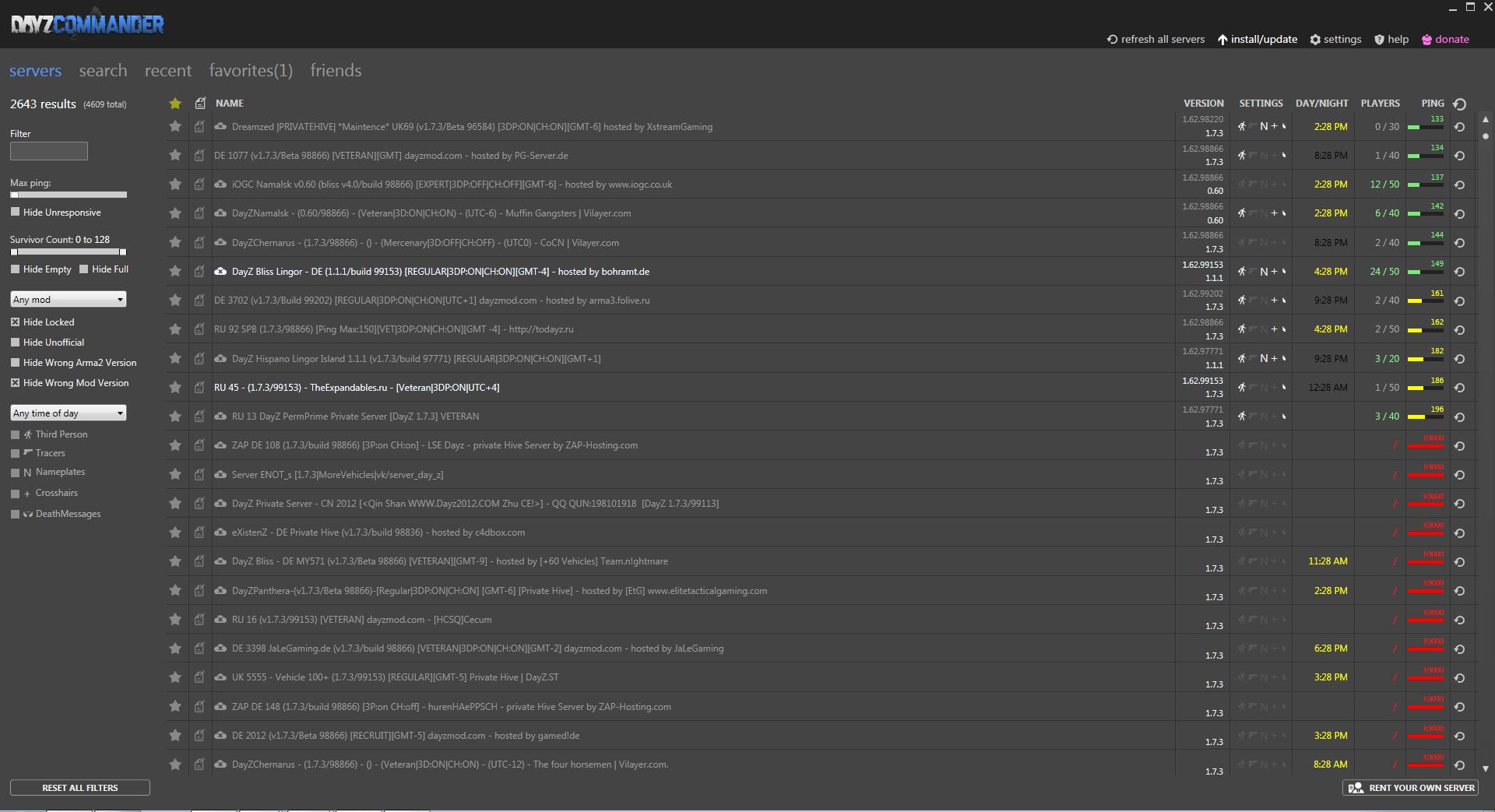The image size is (1495, 812).
Task: Open the Any time of day dropdown
Action: (x=69, y=413)
